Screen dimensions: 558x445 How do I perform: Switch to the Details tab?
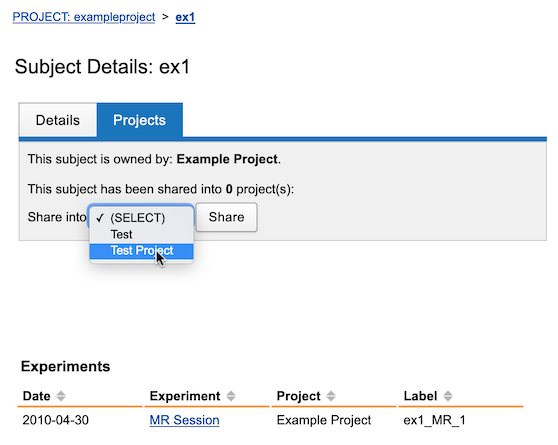58,120
